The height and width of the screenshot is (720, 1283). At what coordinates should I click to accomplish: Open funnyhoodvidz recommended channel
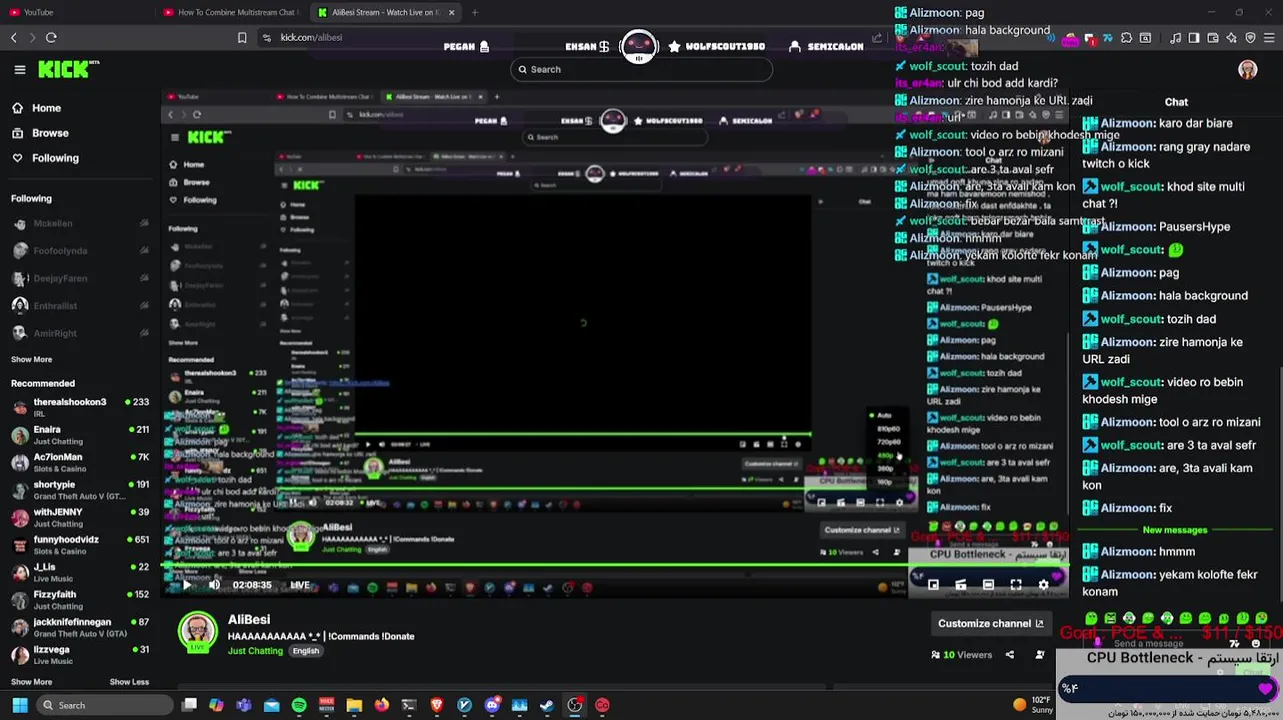pyautogui.click(x=80, y=545)
